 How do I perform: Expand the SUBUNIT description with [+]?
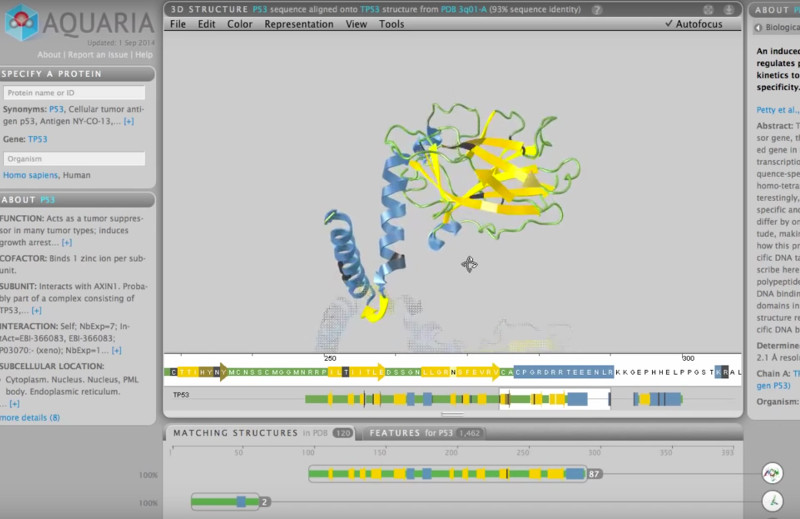coord(36,311)
